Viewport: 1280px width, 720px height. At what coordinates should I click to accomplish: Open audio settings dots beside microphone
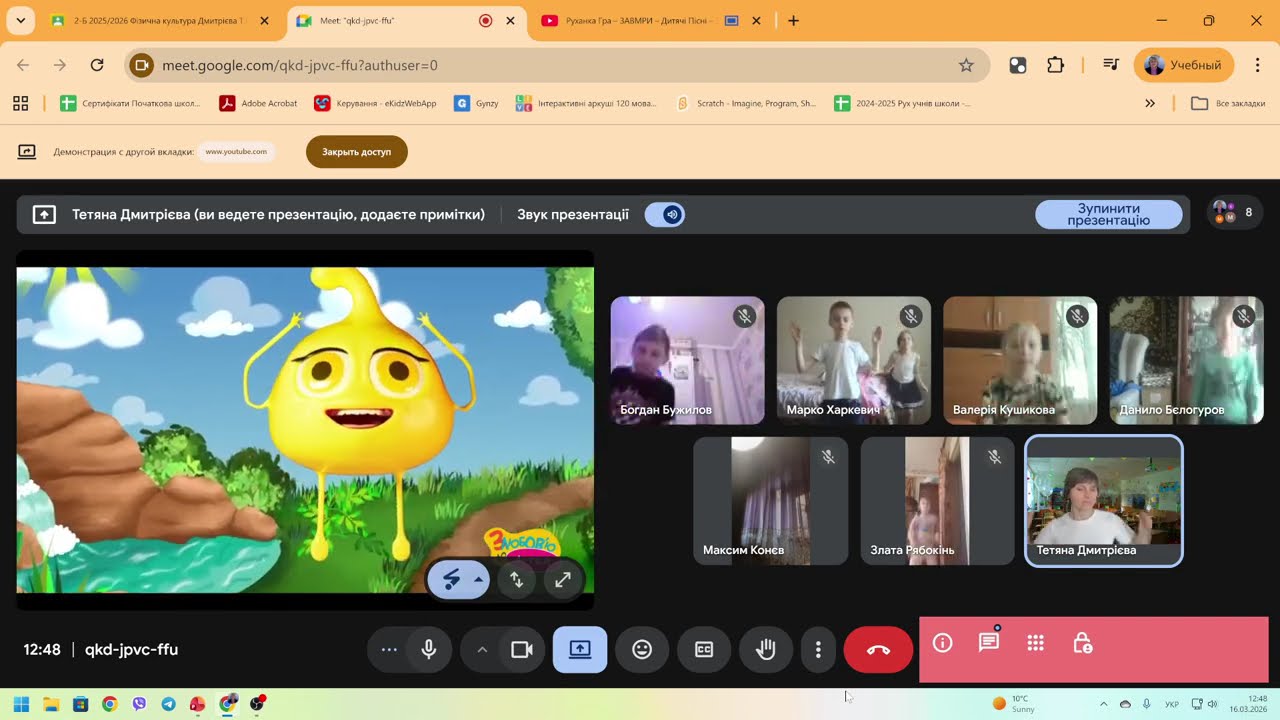[x=389, y=650]
